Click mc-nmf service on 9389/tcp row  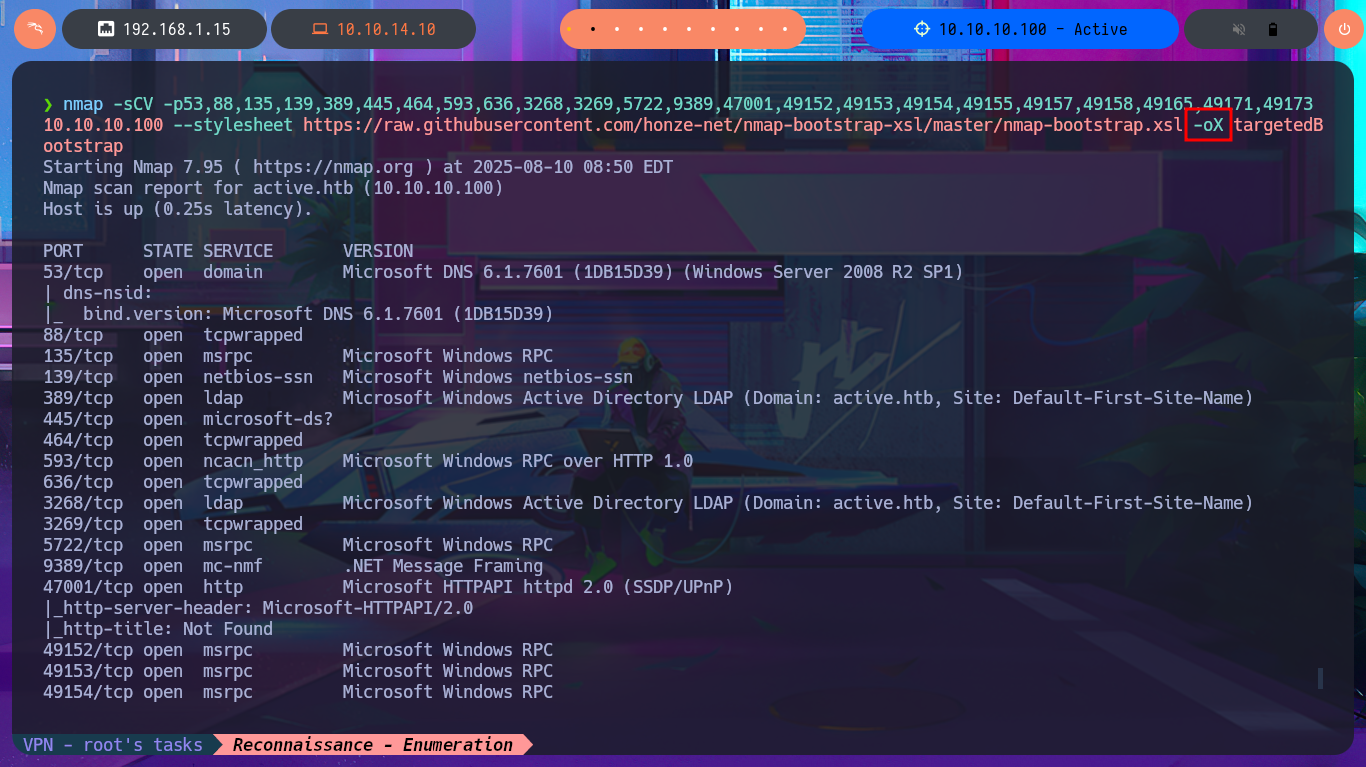click(x=233, y=566)
